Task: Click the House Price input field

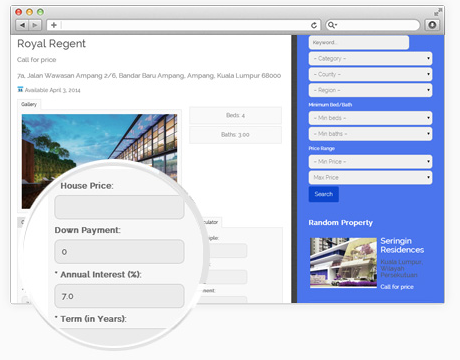Action: tap(119, 207)
